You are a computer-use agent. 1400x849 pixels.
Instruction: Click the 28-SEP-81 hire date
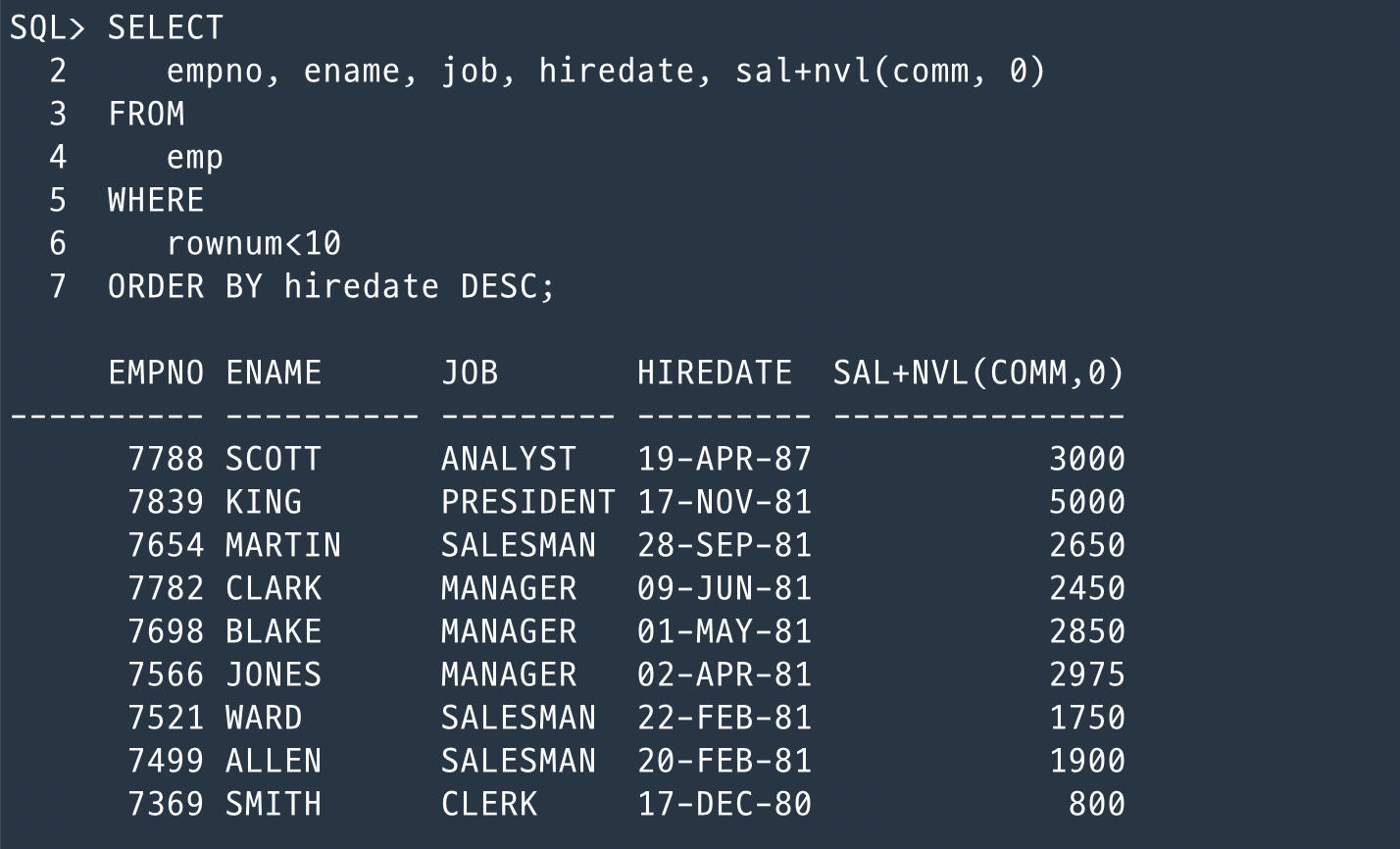[x=725, y=545]
